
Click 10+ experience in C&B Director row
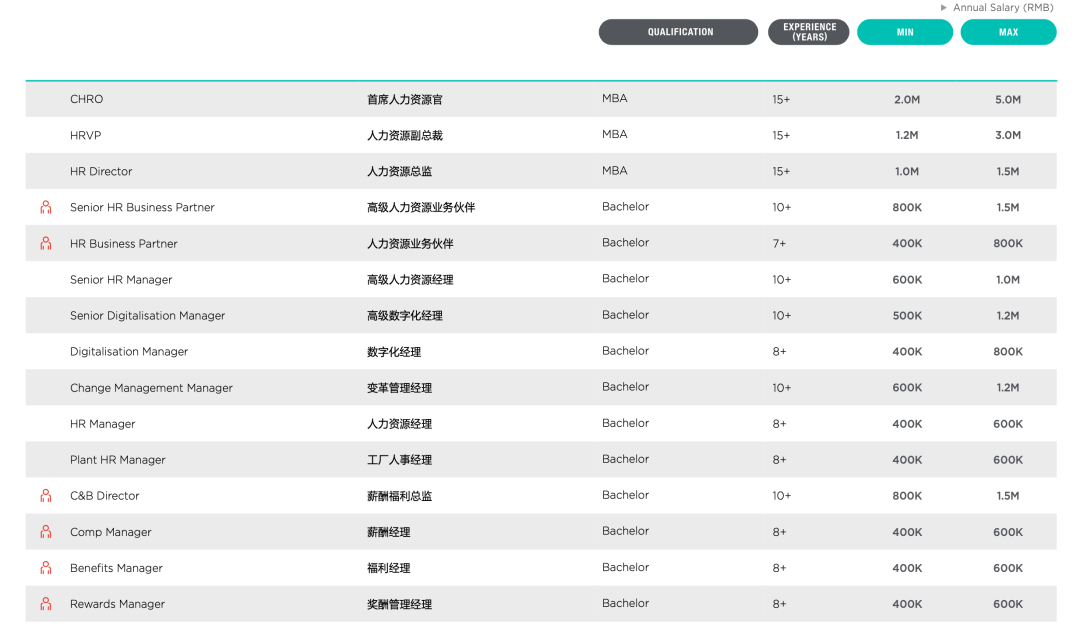point(782,496)
